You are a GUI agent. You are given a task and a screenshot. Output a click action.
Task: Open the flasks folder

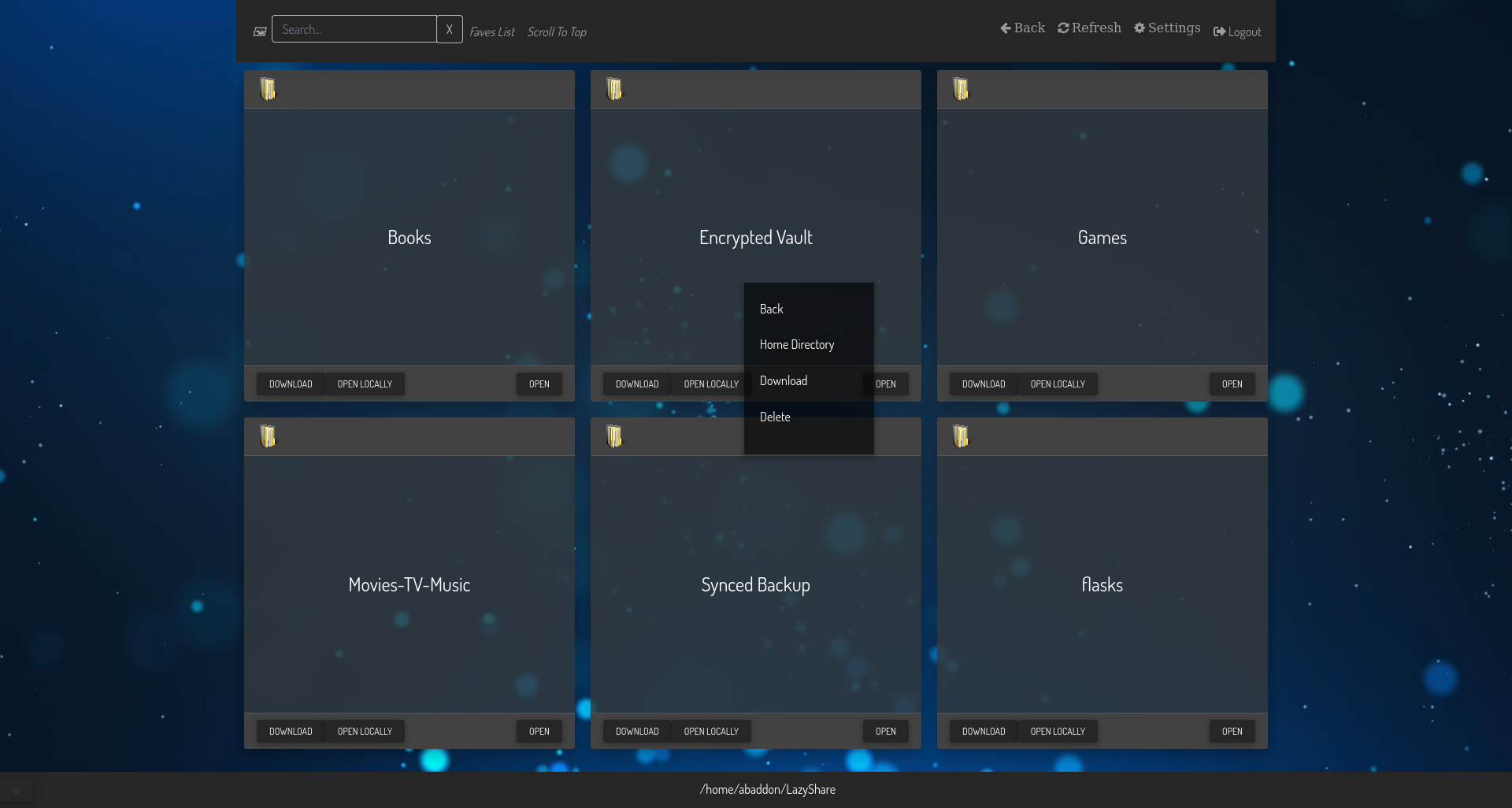1232,732
